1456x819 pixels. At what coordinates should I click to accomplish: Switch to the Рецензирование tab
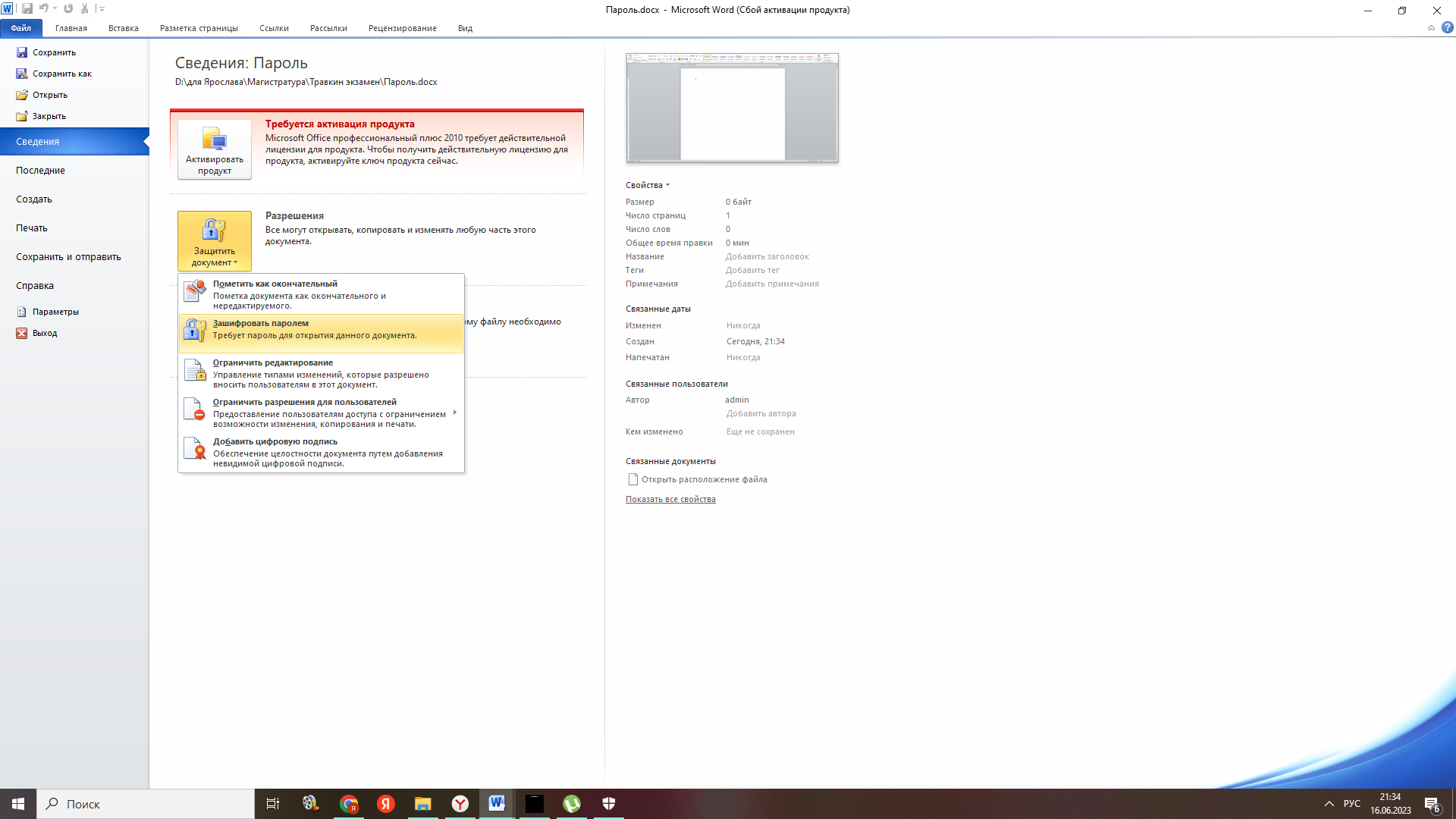click(403, 28)
